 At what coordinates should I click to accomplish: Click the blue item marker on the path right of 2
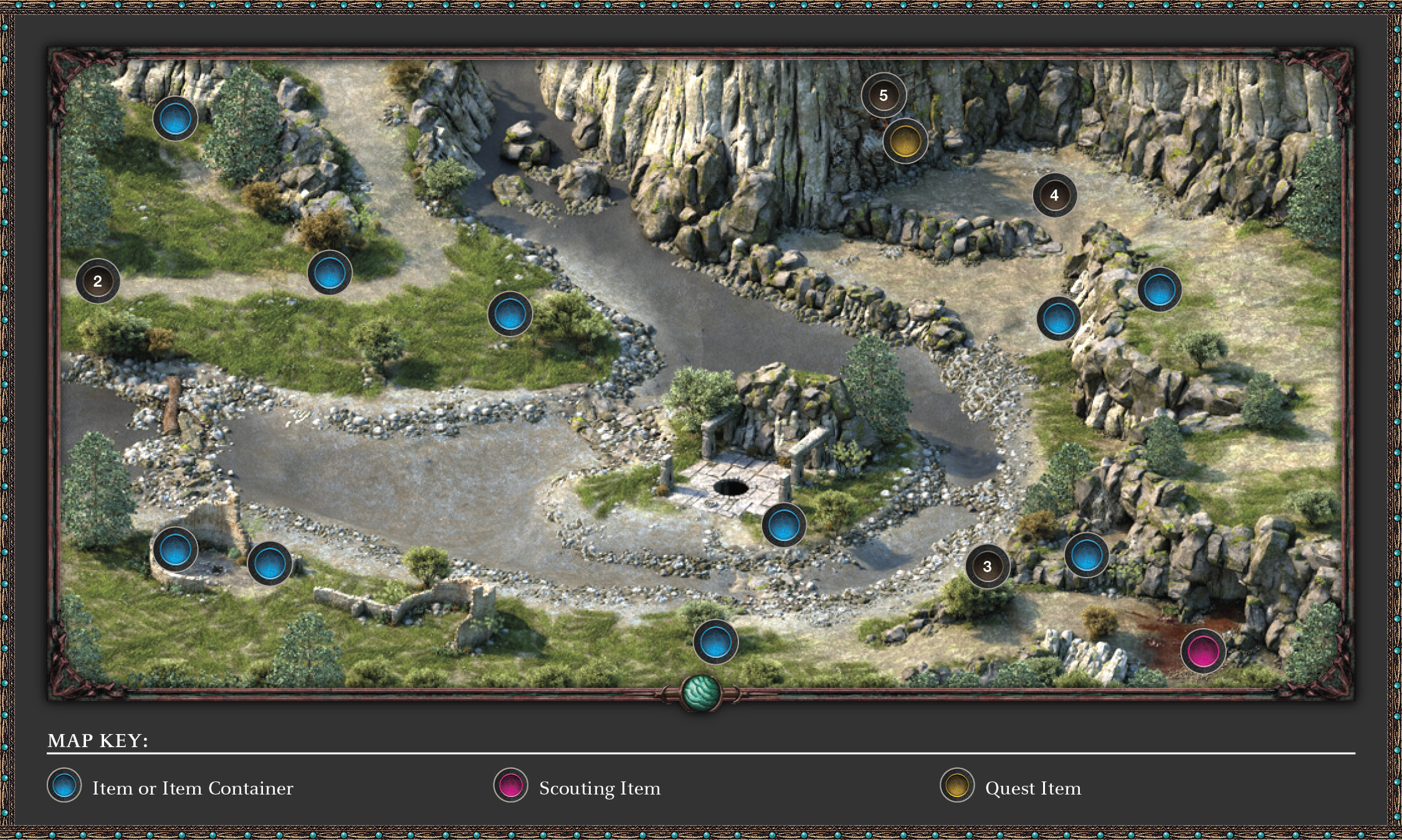(x=330, y=272)
